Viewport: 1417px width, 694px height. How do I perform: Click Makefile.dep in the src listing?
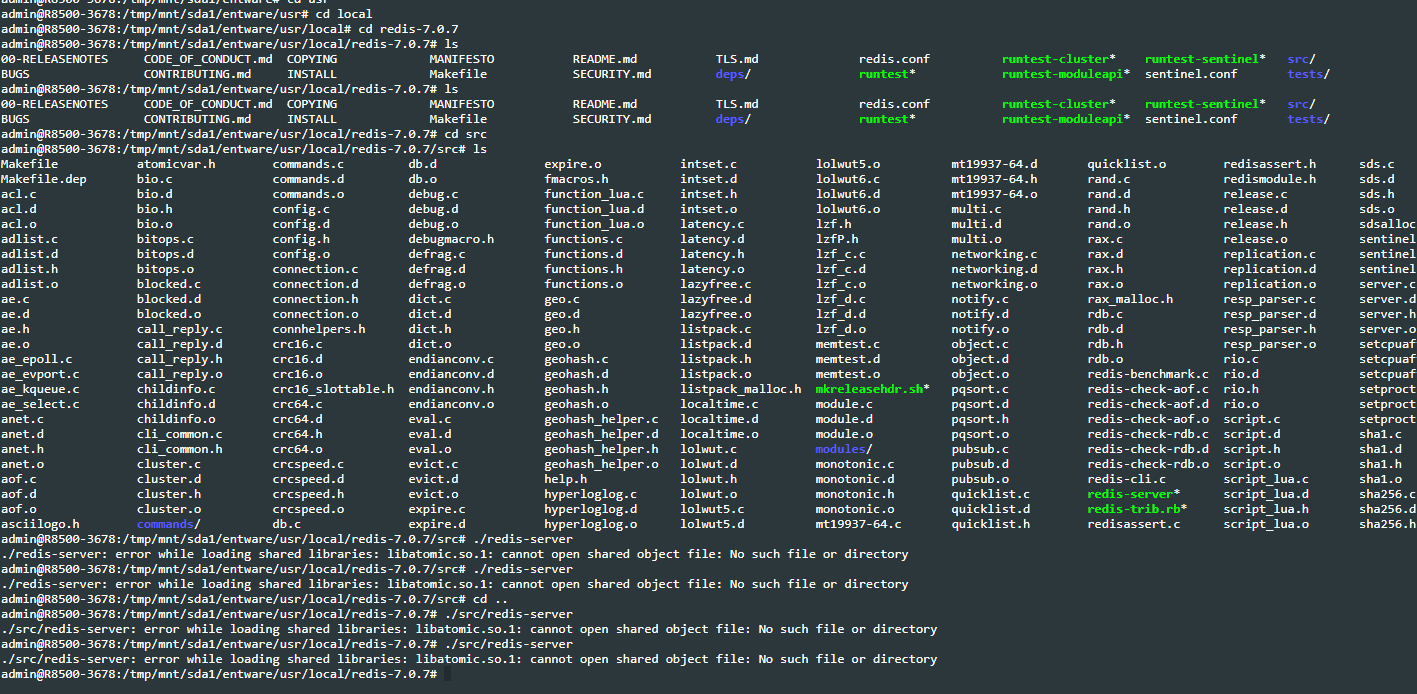pyautogui.click(x=44, y=179)
